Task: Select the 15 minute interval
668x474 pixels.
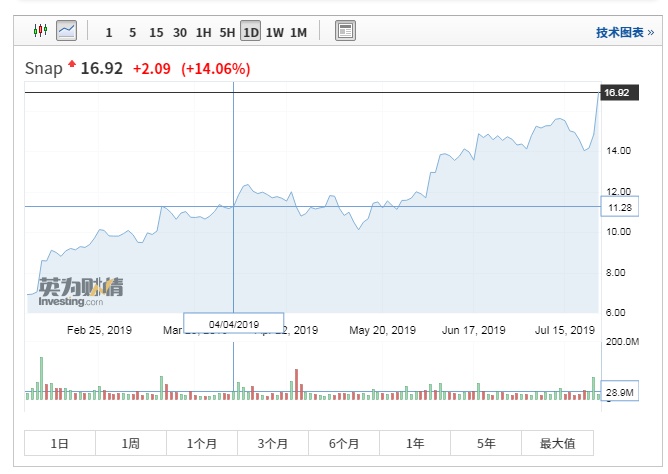Action: point(156,32)
